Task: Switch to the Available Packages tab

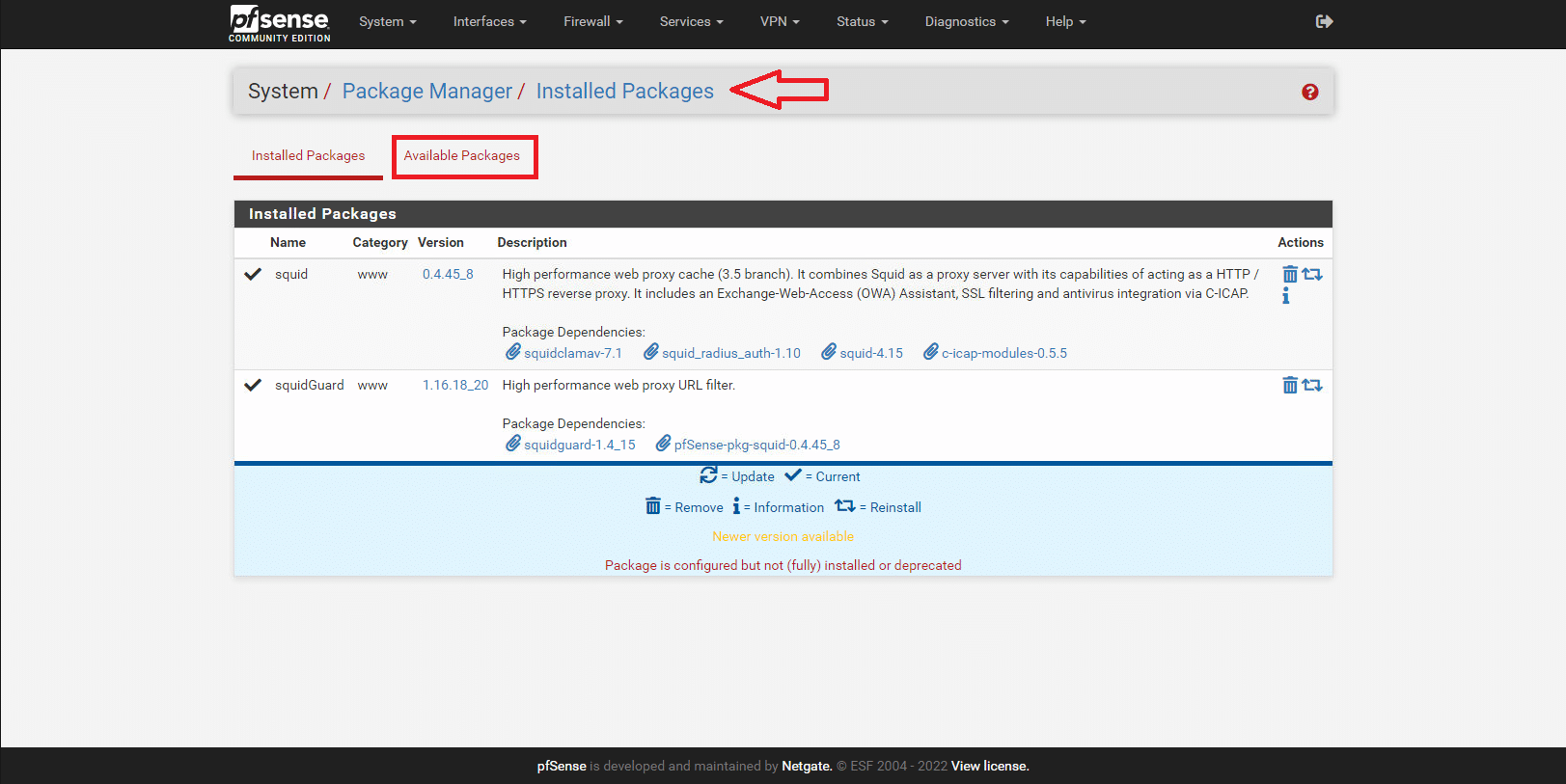Action: point(462,155)
